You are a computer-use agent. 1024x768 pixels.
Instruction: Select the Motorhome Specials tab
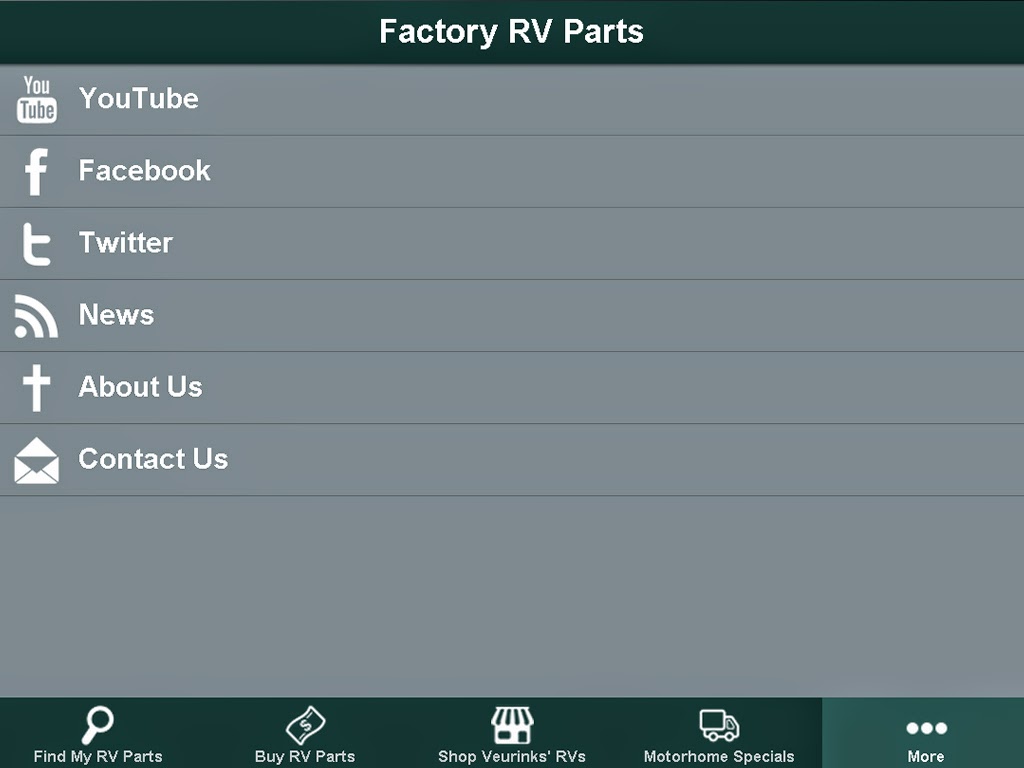[718, 735]
